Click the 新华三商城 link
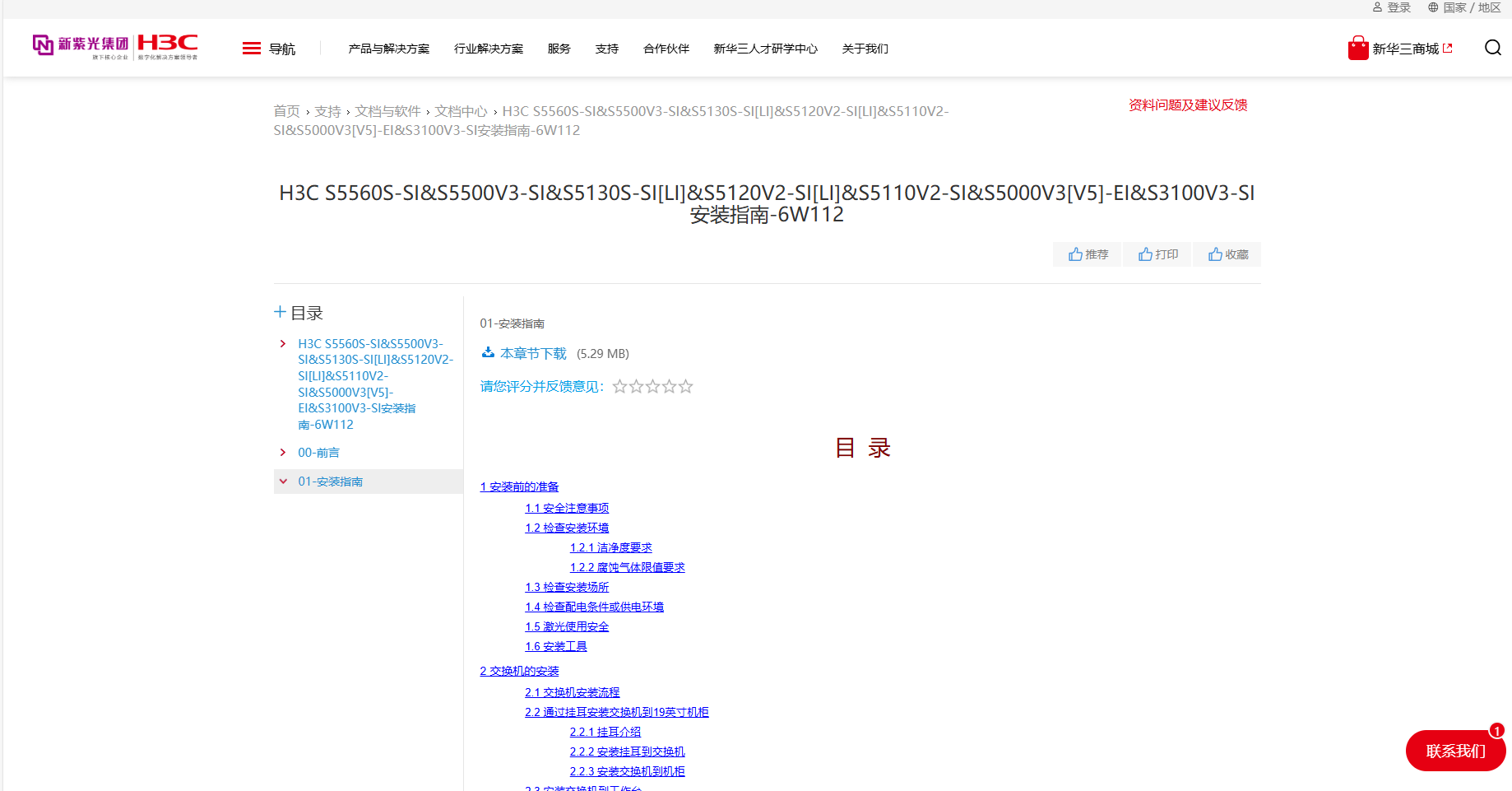This screenshot has width=1512, height=791. 1406,49
